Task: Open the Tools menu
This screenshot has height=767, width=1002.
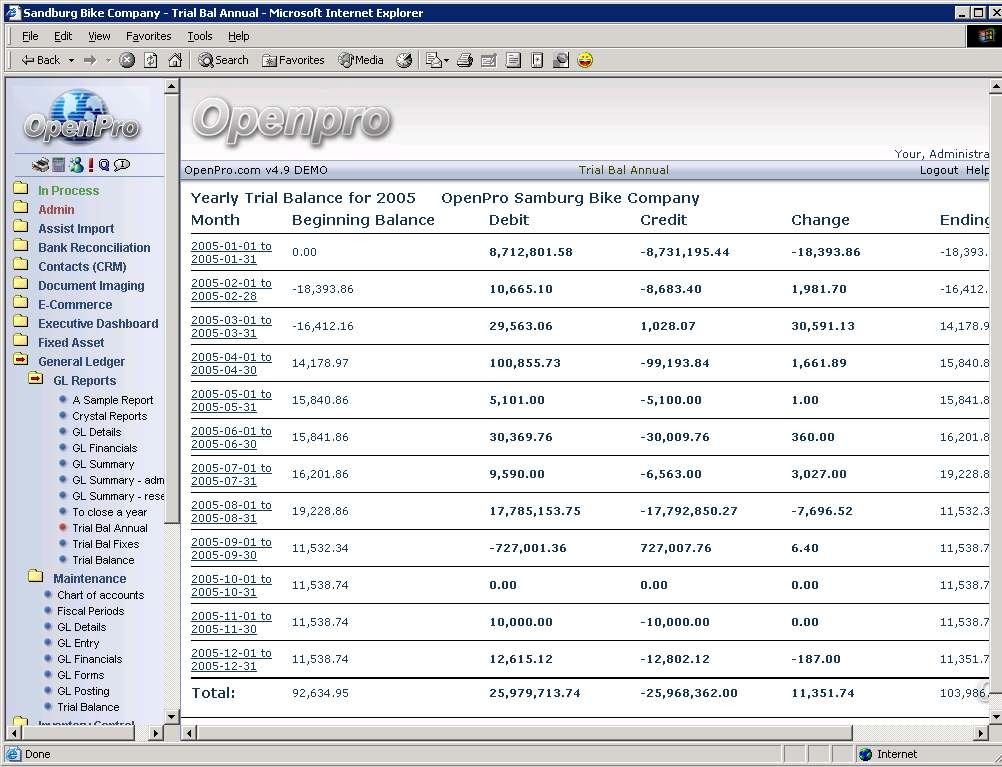Action: 200,36
